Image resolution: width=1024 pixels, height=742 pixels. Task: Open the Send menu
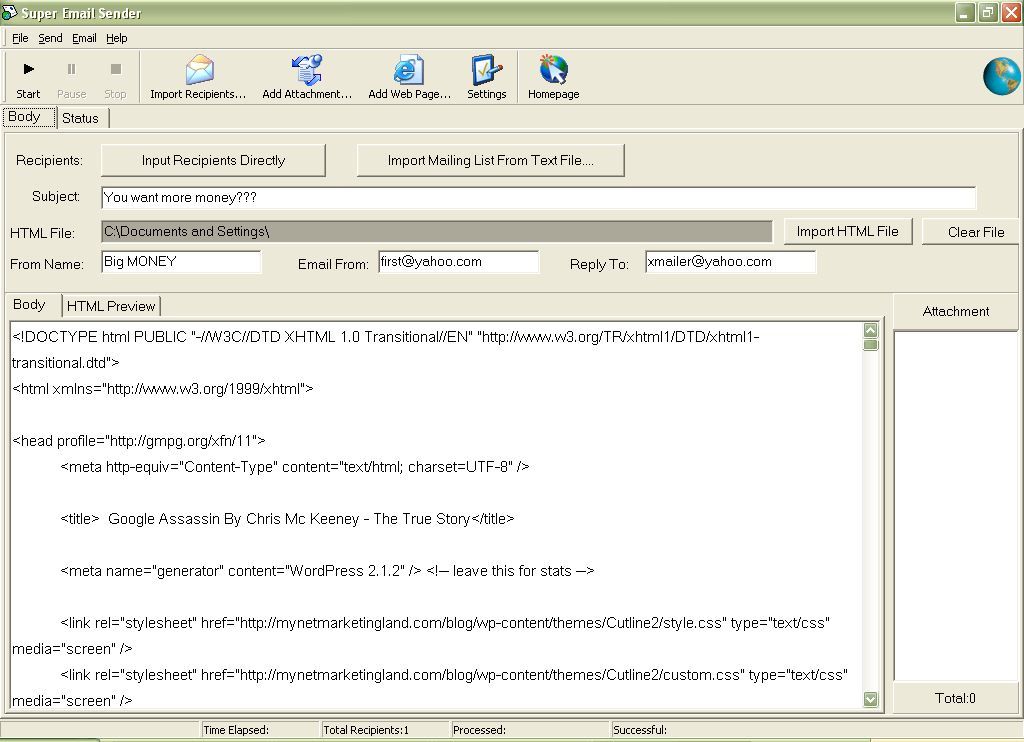click(x=49, y=38)
